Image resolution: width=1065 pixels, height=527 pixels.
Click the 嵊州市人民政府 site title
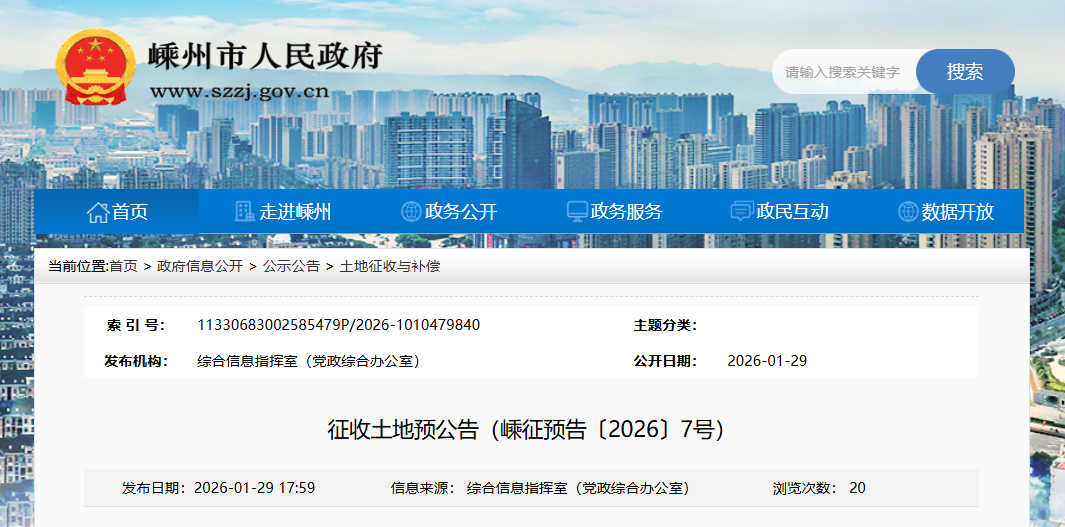pyautogui.click(x=265, y=56)
